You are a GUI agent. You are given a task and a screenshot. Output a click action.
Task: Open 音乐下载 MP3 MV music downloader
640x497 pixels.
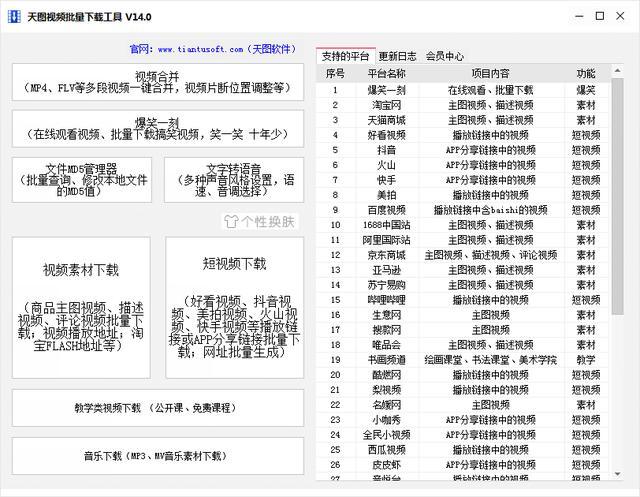(158, 456)
